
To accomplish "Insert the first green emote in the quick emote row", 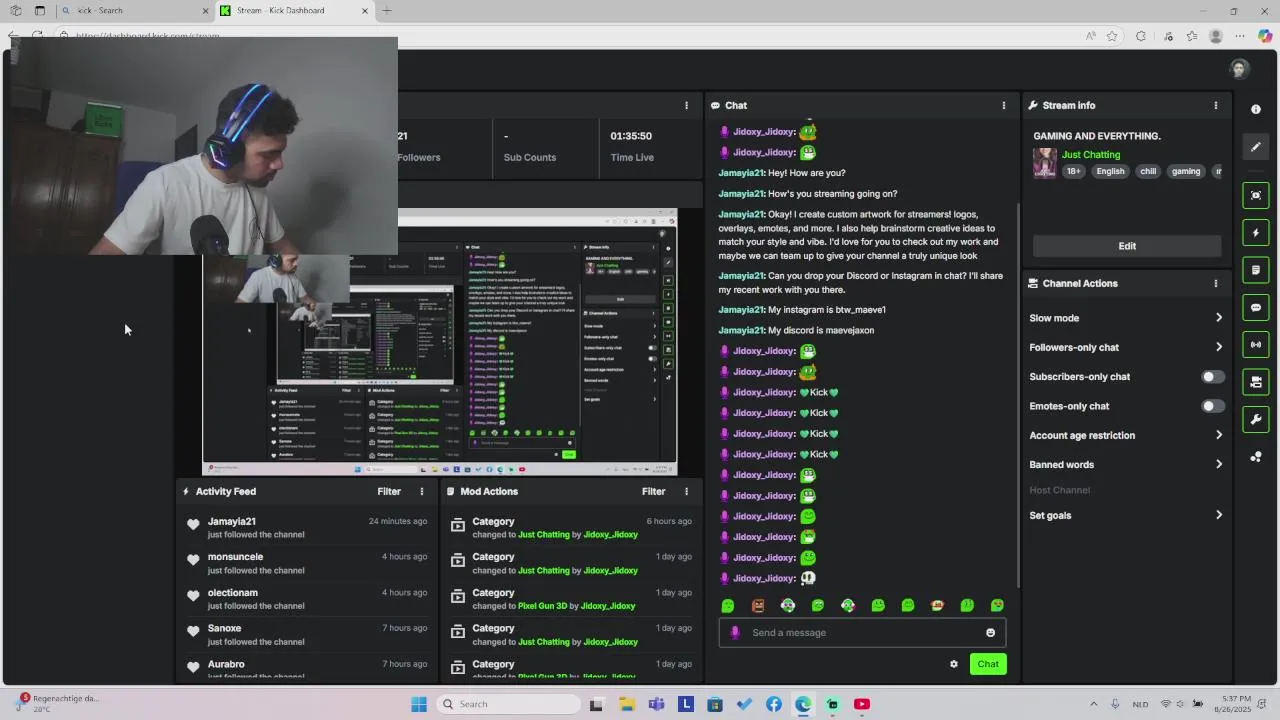I will tap(728, 605).
